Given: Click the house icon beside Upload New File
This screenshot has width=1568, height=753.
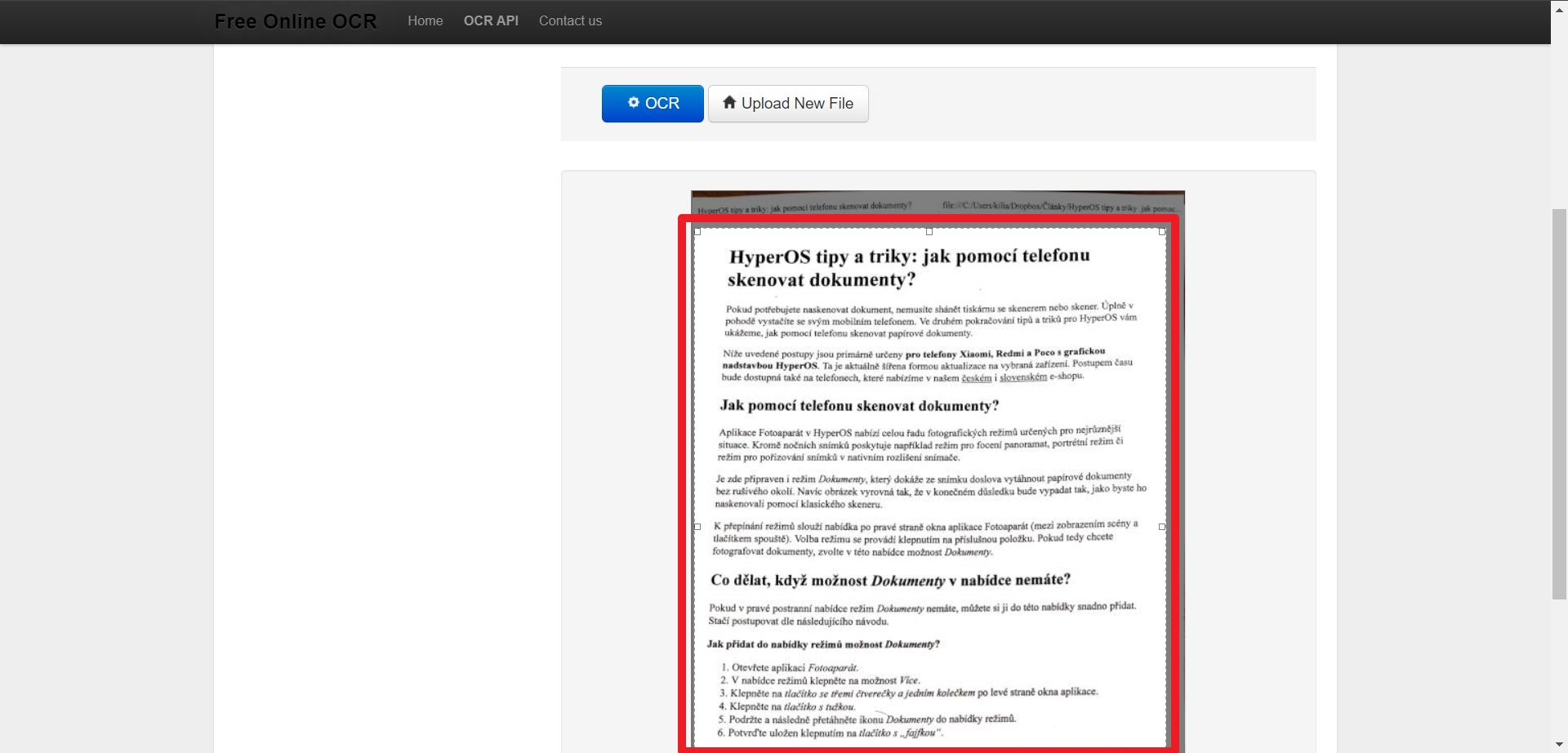Looking at the screenshot, I should click(x=729, y=103).
